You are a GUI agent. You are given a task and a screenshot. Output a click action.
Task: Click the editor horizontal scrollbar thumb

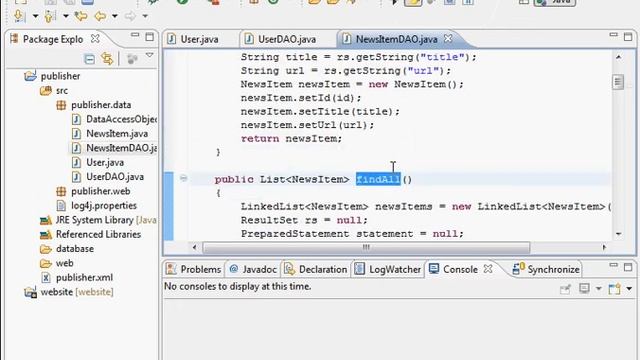tap(366, 247)
